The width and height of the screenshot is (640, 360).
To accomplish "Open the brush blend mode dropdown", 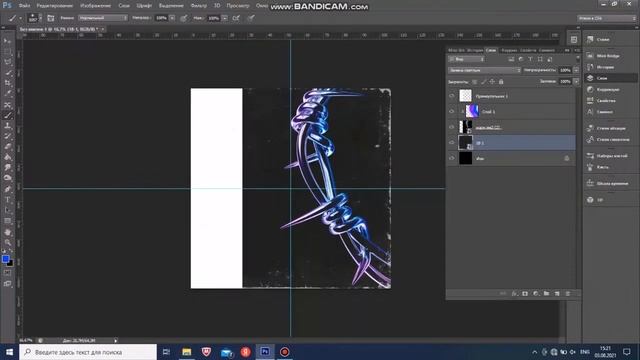I will [x=103, y=18].
